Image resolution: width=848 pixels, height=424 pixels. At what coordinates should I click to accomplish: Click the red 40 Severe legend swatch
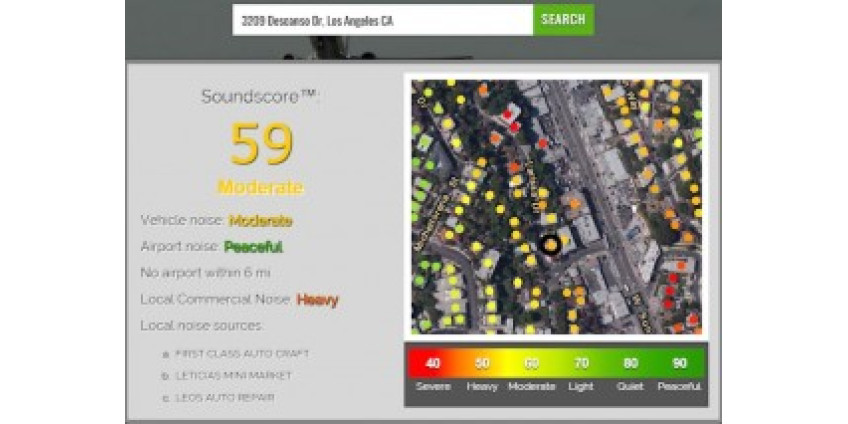(x=432, y=363)
